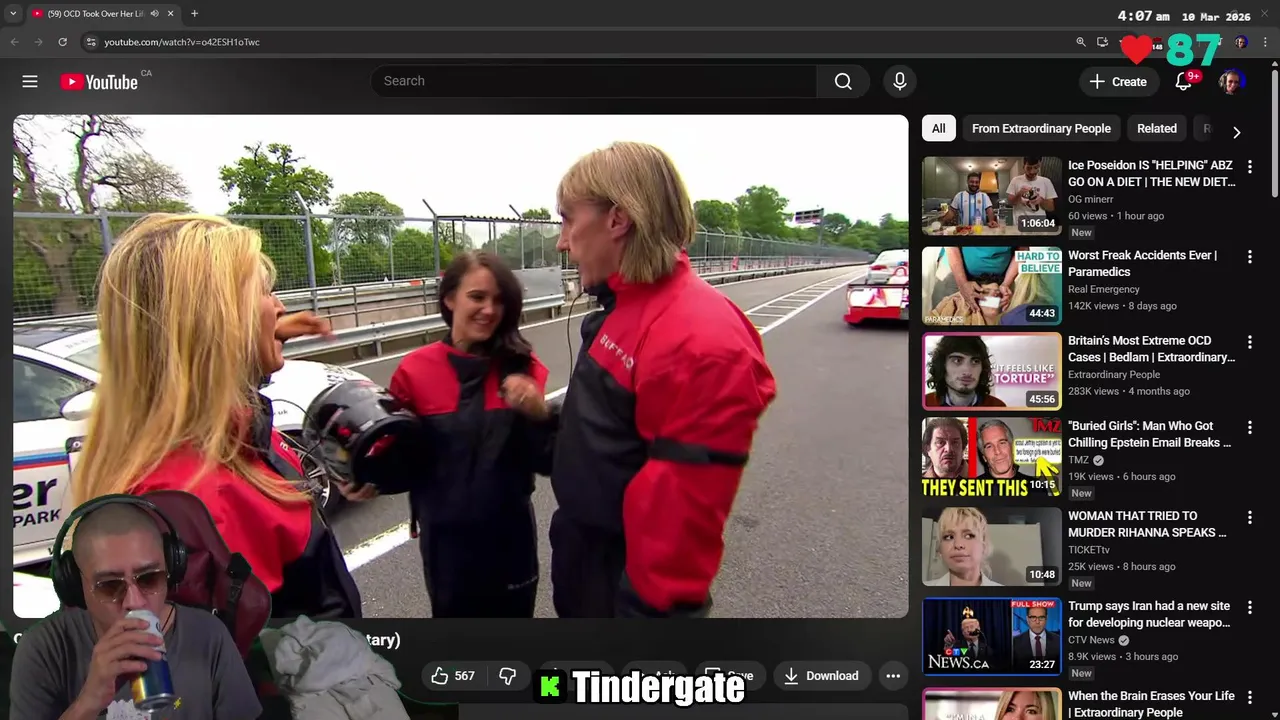Viewport: 1280px width, 720px height.
Task: Click the install app icon in address bar
Action: pyautogui.click(x=1102, y=42)
